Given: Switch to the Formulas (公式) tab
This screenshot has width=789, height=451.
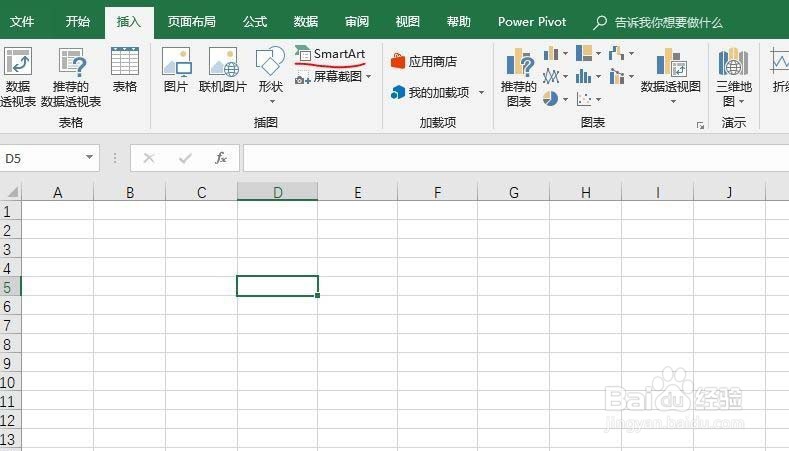Looking at the screenshot, I should [x=255, y=22].
